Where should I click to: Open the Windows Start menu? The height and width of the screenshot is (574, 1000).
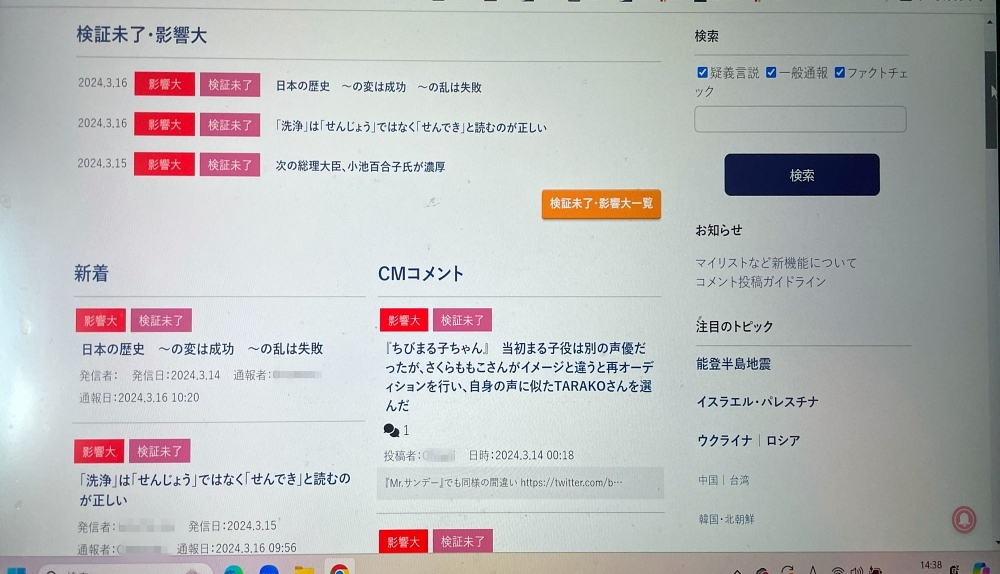coord(16,570)
